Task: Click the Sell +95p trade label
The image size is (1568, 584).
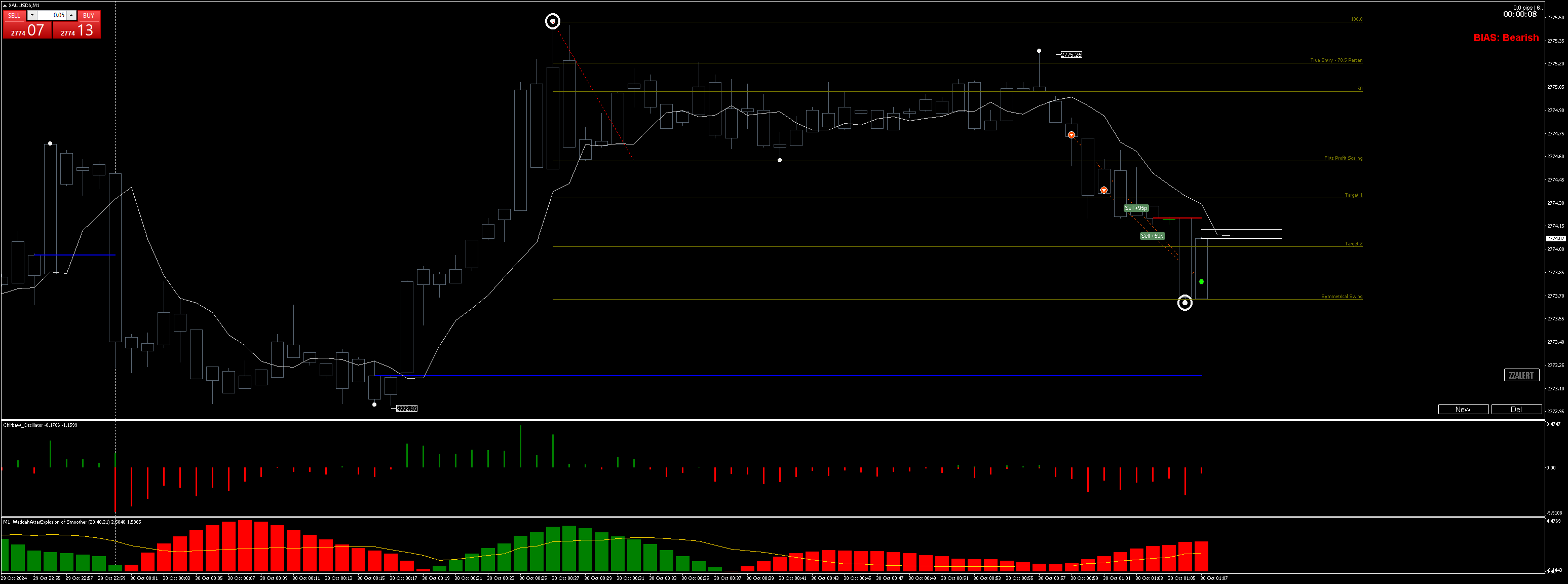Action: pos(1135,208)
